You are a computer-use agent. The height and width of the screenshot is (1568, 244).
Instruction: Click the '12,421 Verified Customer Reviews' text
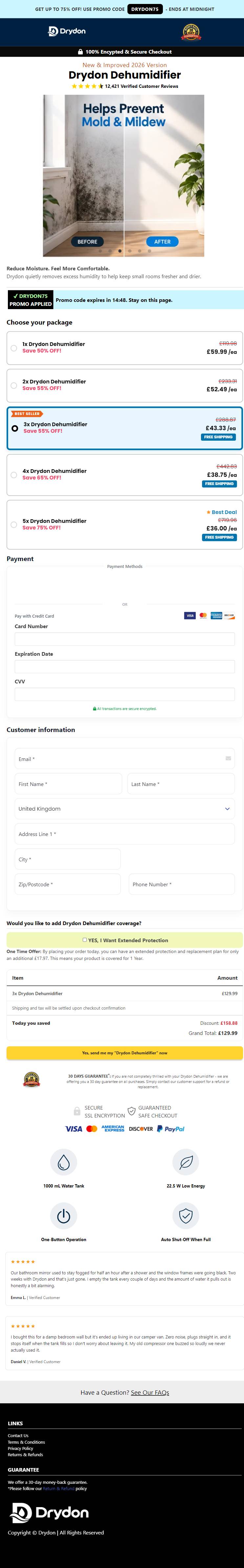142,86
